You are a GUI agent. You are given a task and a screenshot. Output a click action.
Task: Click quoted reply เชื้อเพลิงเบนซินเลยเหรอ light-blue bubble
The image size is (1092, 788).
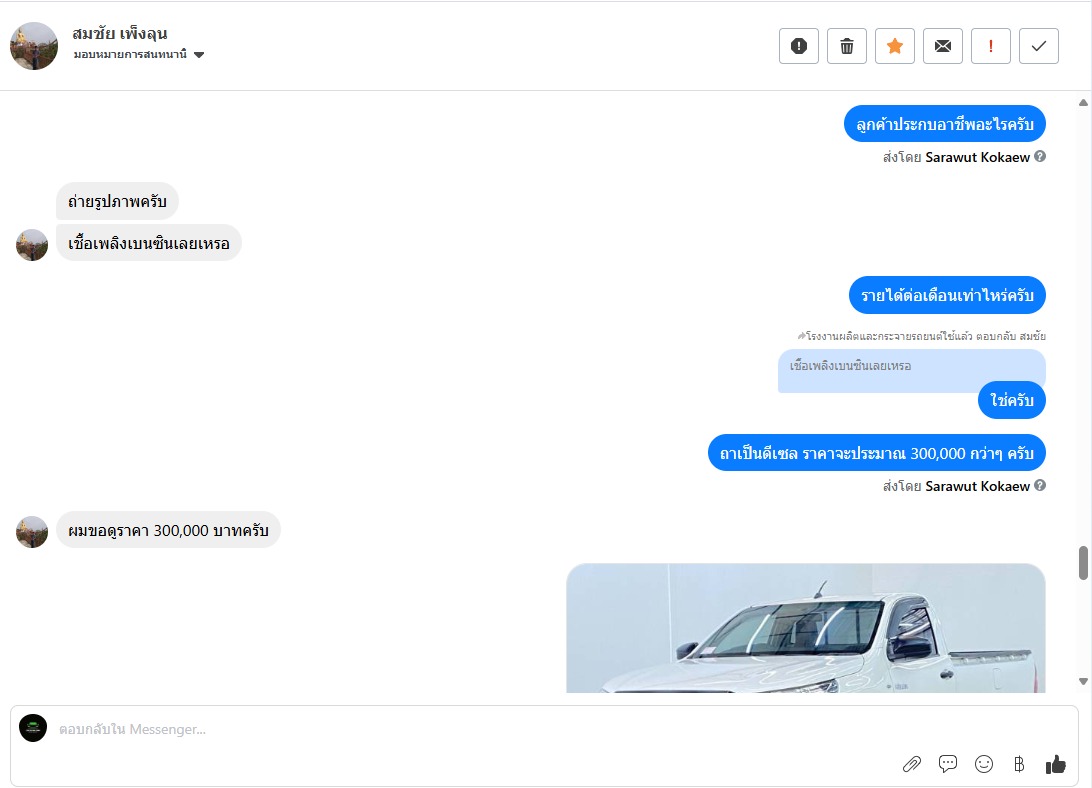(x=912, y=370)
